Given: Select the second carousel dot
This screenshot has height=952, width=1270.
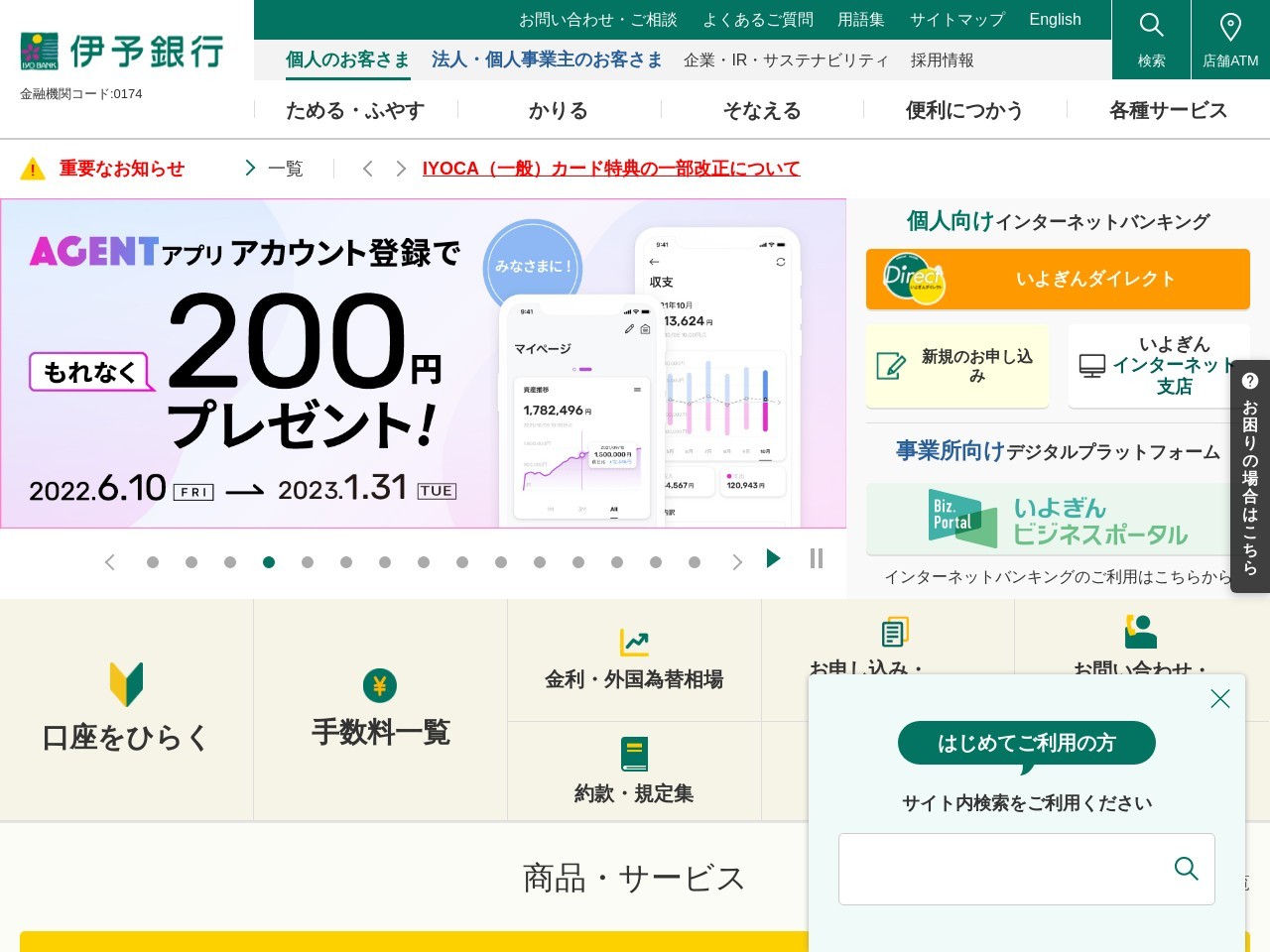Looking at the screenshot, I should [x=191, y=562].
